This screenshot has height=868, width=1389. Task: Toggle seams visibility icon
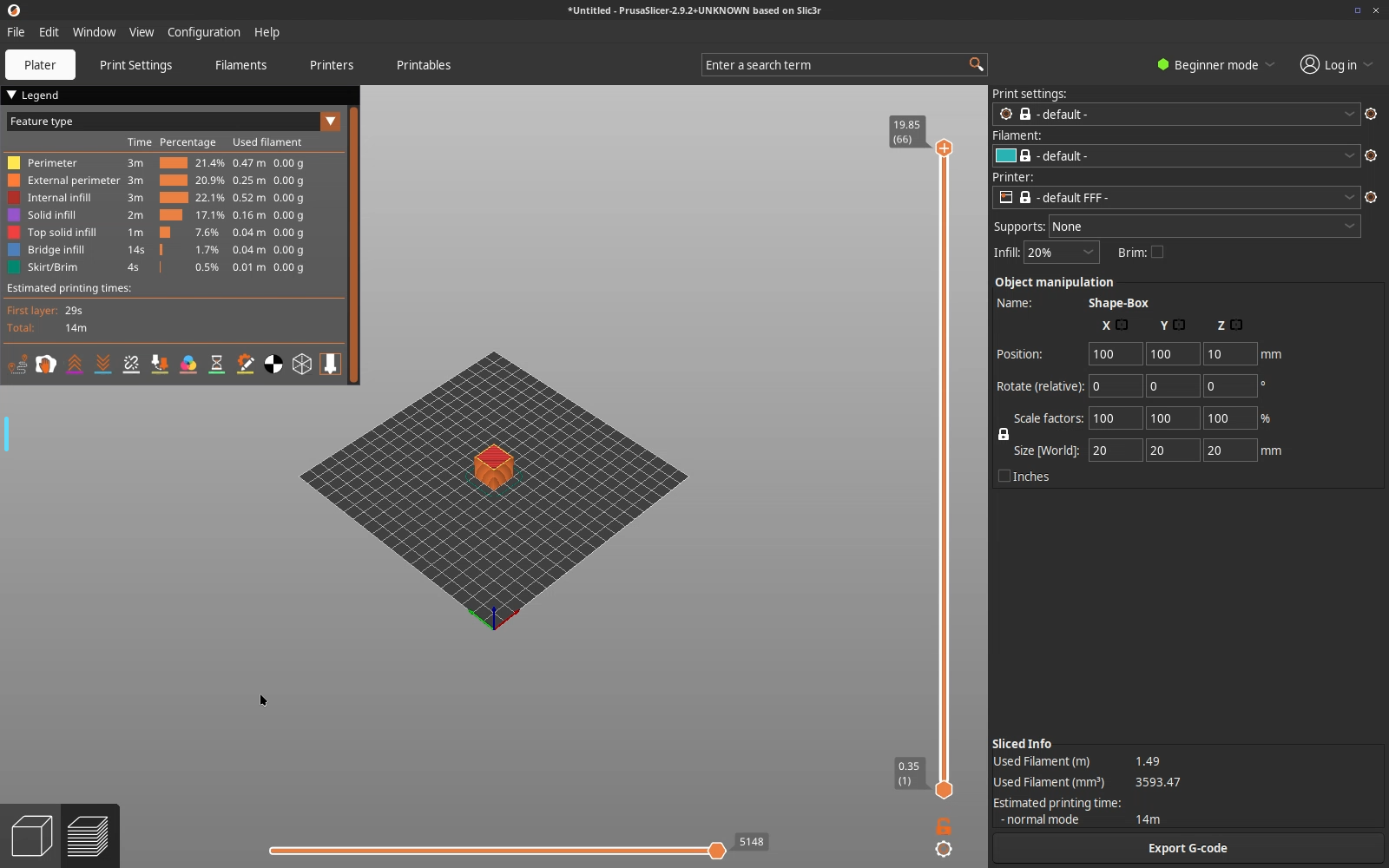131,365
